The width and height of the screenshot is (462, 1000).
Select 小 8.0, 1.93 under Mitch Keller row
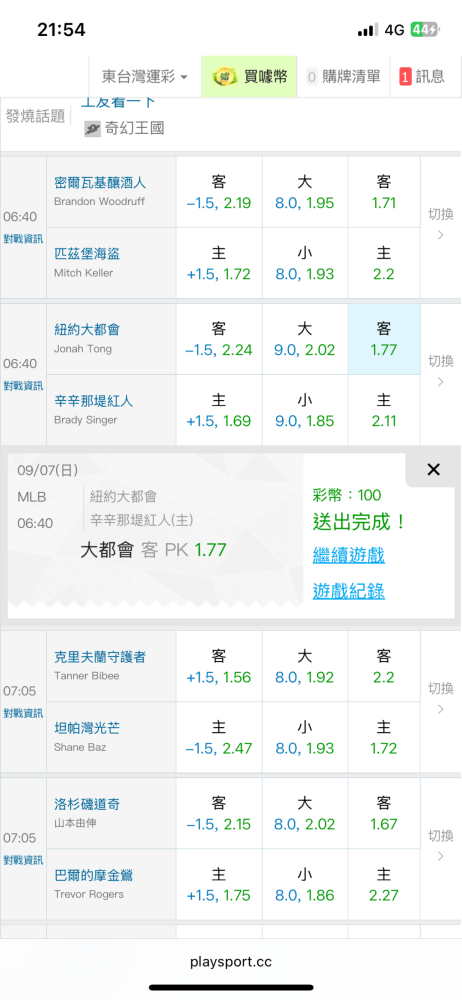click(304, 263)
